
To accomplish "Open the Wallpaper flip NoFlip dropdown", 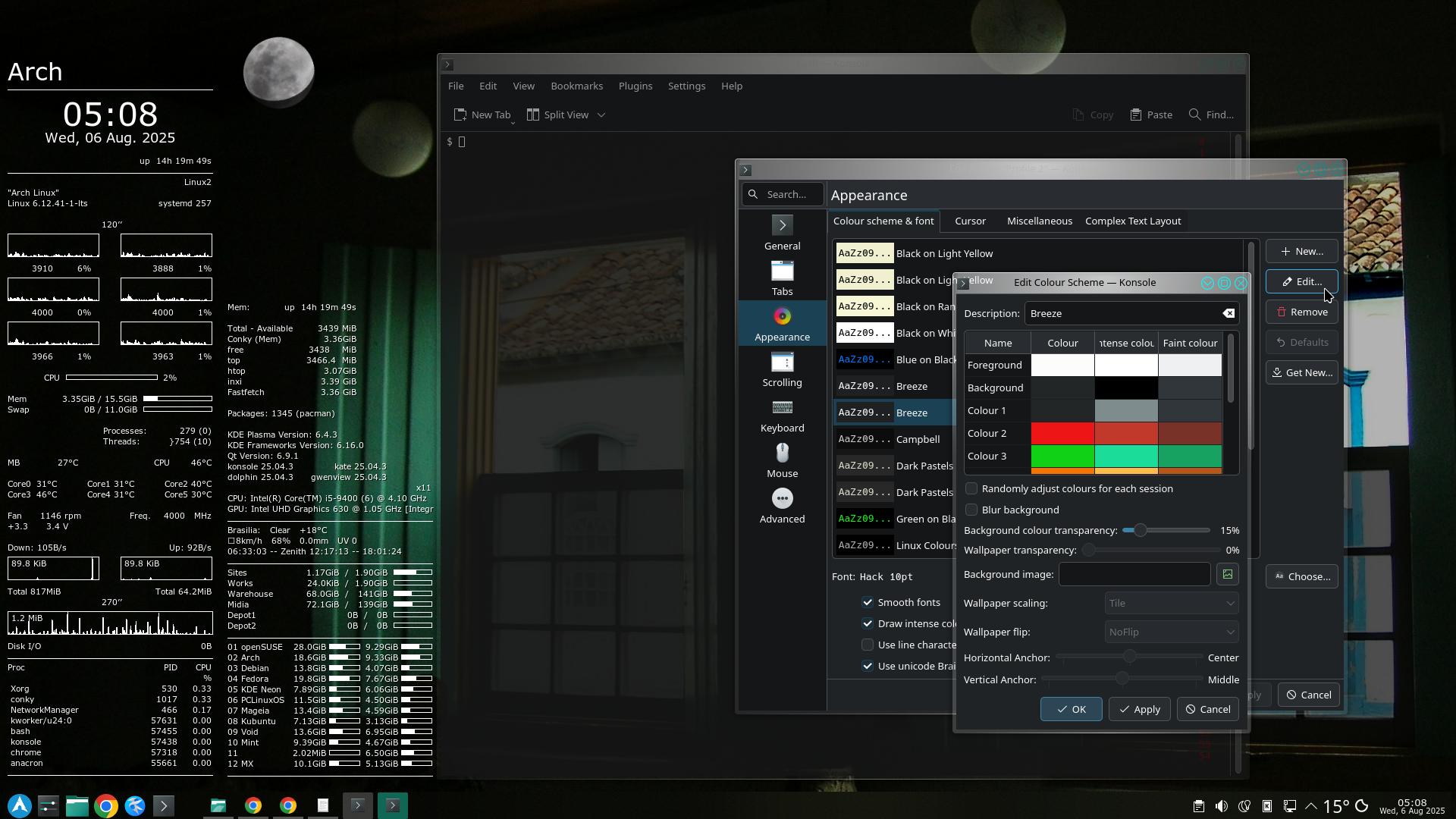I will coord(1172,632).
